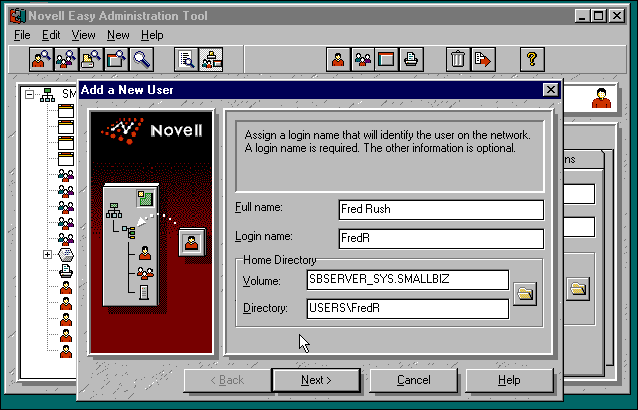The height and width of the screenshot is (410, 638).
Task: Click the Find Application toolbar icon
Action: tap(116, 59)
